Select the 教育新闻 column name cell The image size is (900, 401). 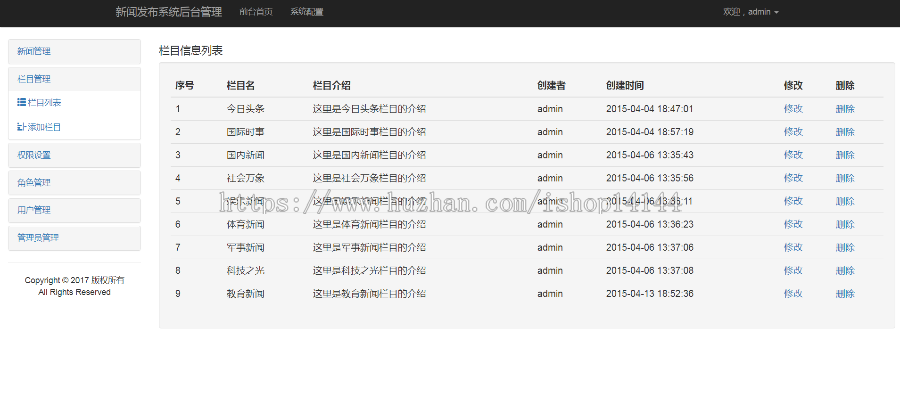(x=246, y=294)
